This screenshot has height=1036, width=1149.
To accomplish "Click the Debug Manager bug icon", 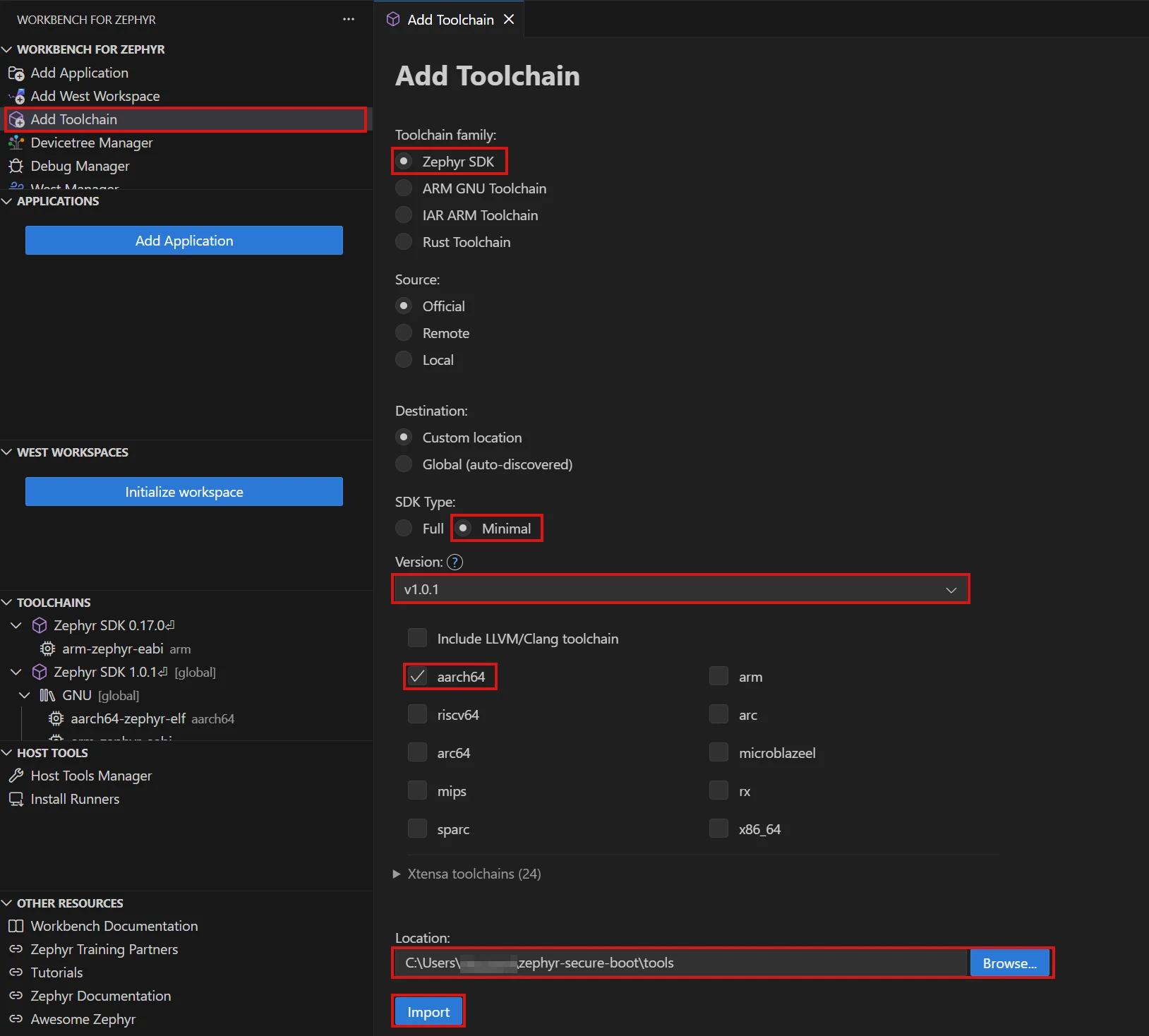I will pos(16,167).
